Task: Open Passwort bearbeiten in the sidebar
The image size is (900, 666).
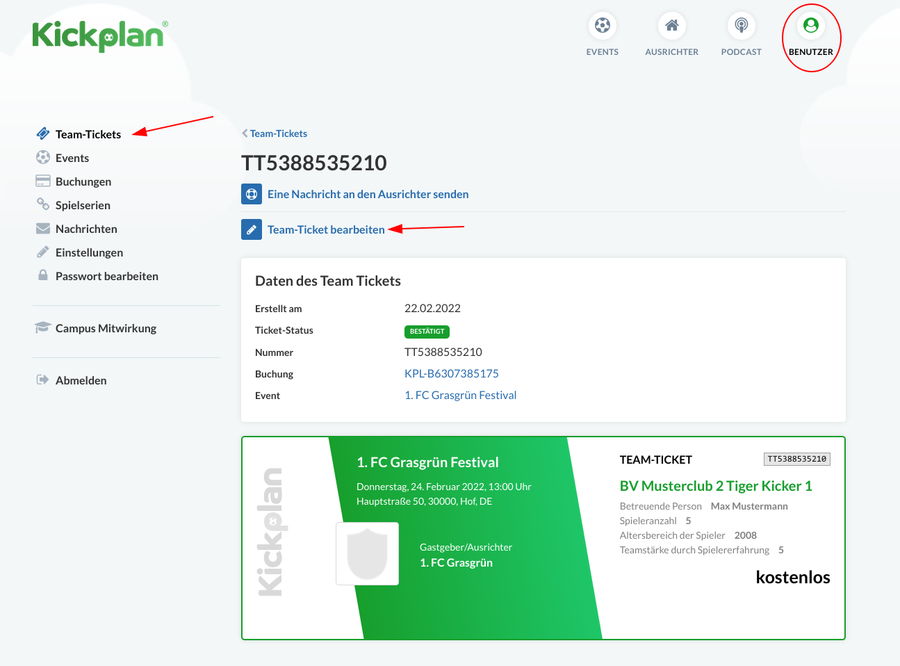Action: (x=107, y=276)
